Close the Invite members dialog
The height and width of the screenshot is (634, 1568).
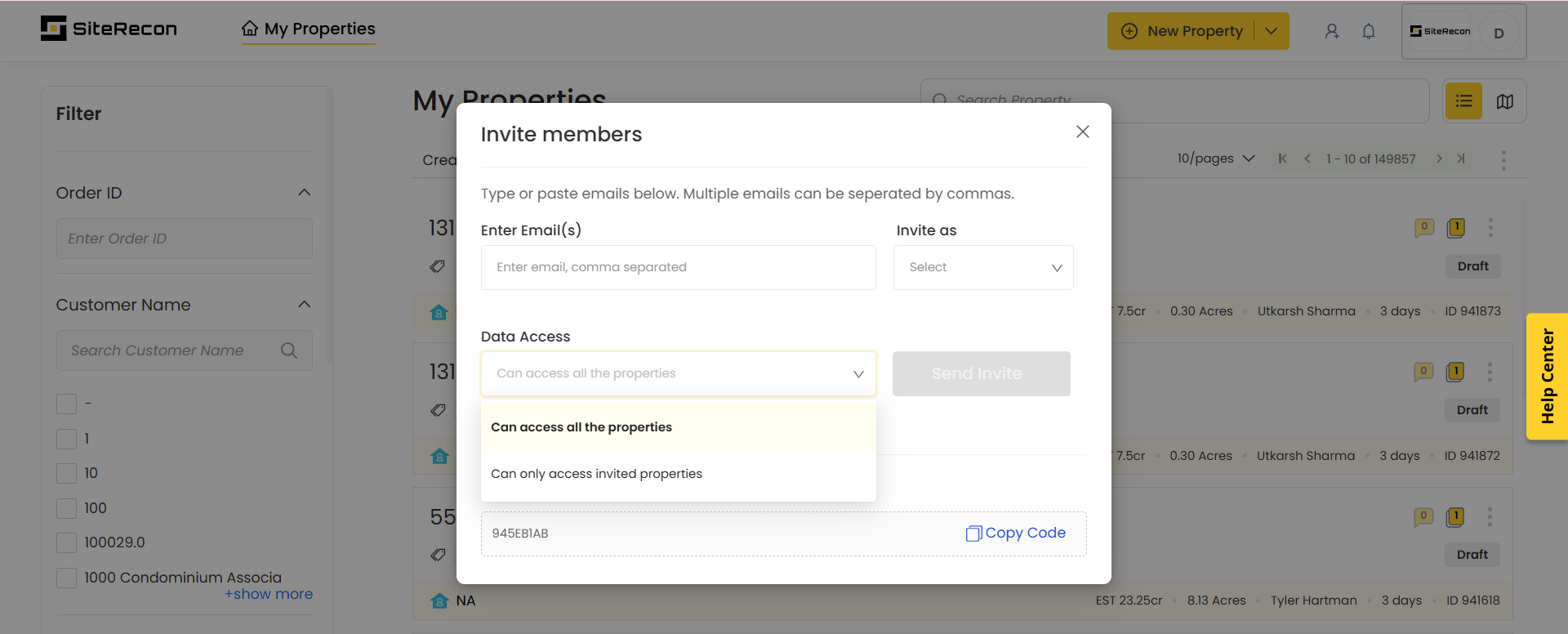click(1083, 132)
